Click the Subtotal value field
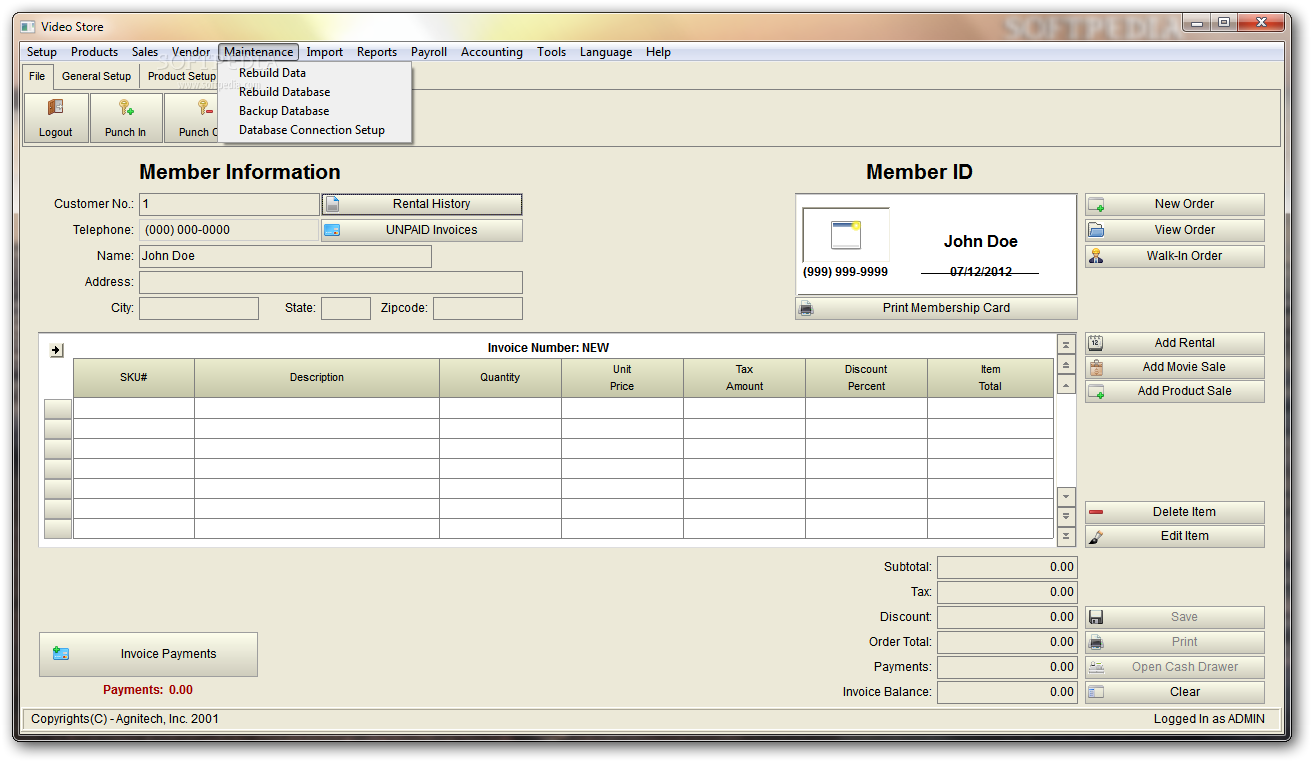This screenshot has width=1312, height=762. (1007, 567)
